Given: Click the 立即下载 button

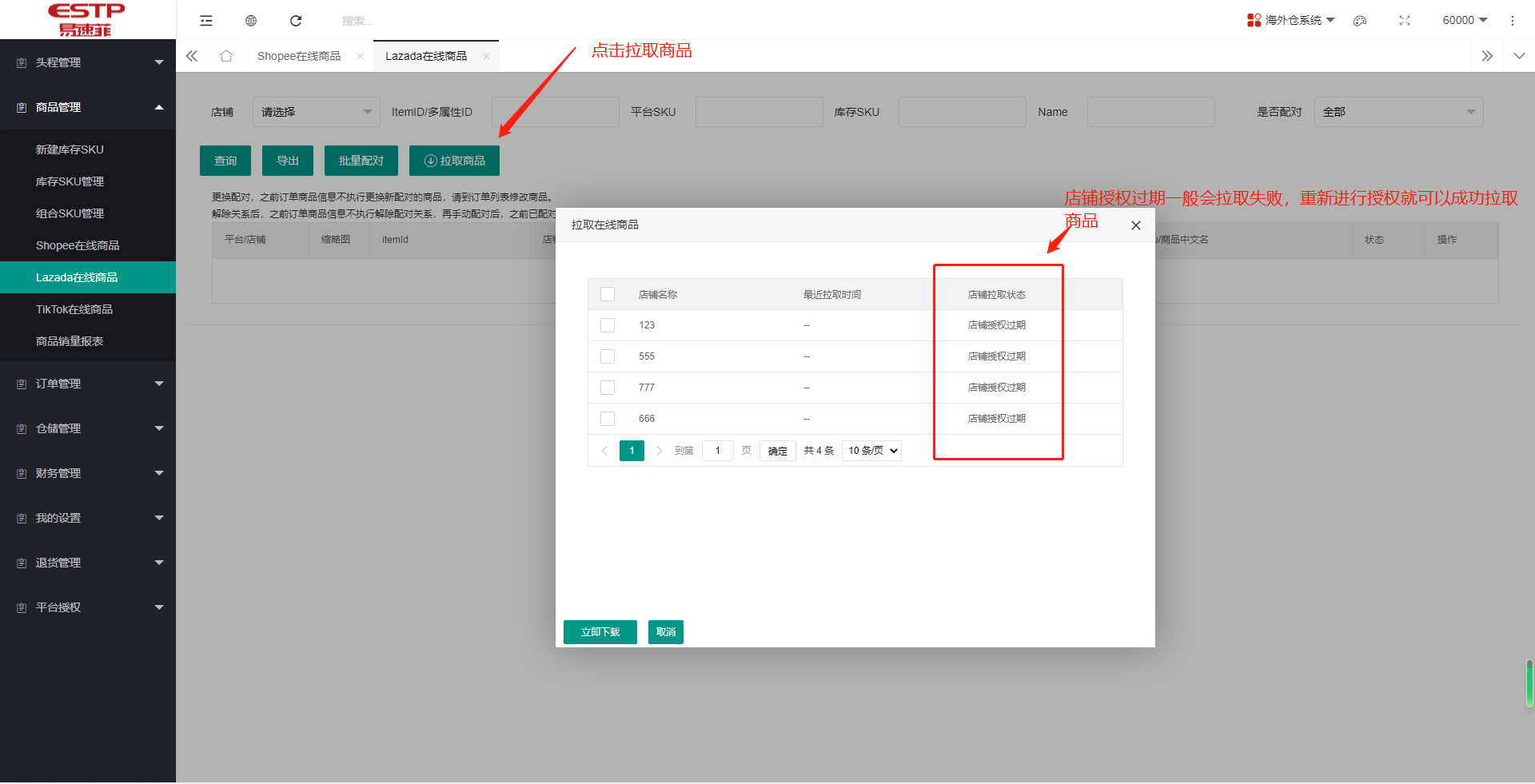Looking at the screenshot, I should point(600,632).
